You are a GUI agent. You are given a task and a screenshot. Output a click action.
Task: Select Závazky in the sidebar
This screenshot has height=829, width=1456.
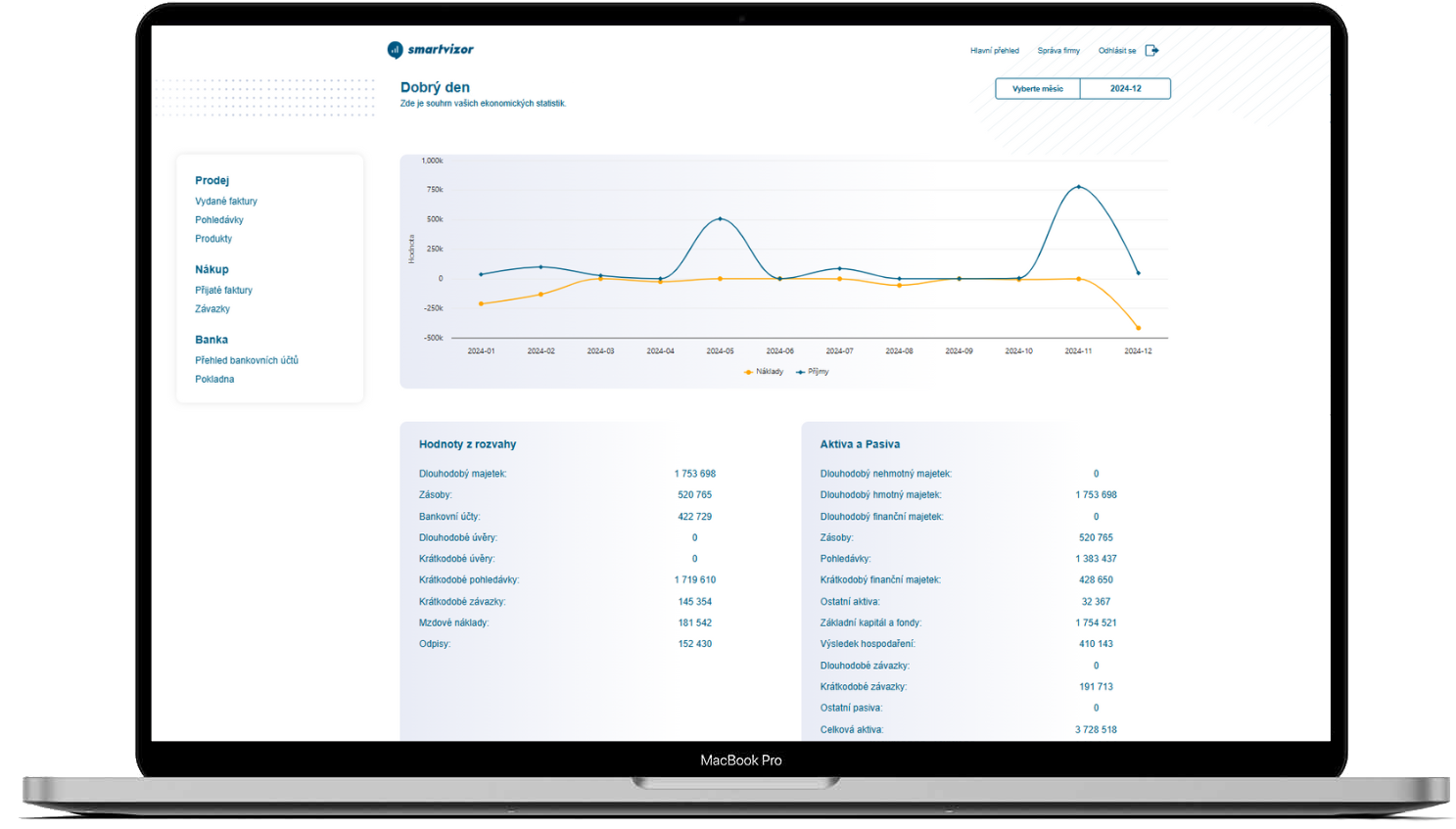pos(212,309)
